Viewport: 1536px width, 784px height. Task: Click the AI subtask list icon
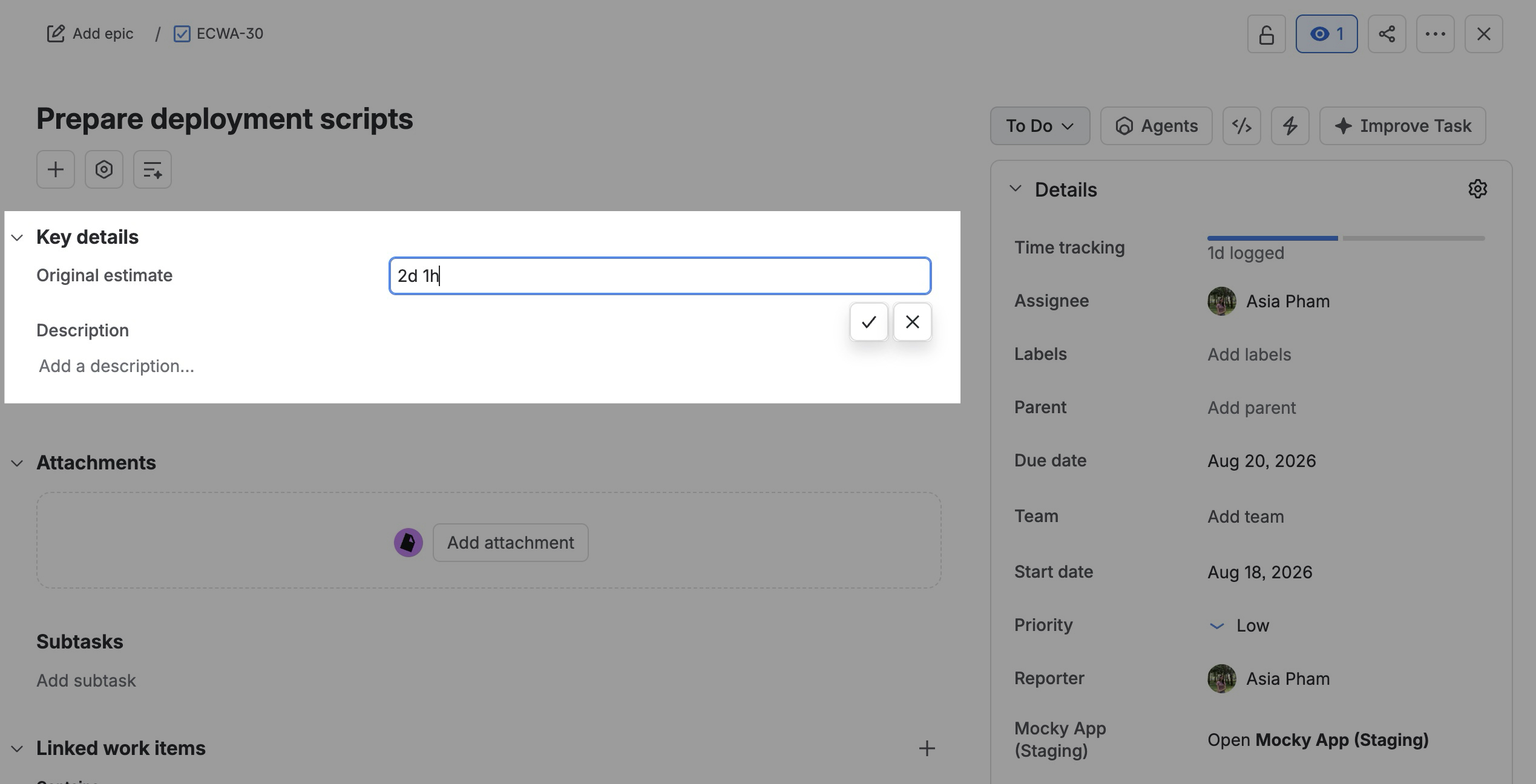(x=153, y=169)
